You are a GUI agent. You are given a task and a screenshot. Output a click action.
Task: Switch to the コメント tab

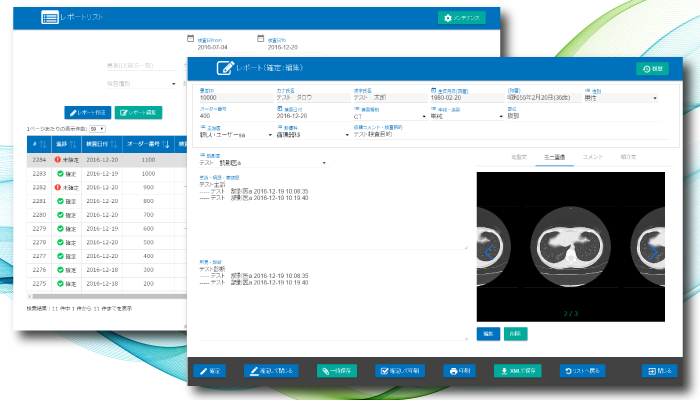592,158
